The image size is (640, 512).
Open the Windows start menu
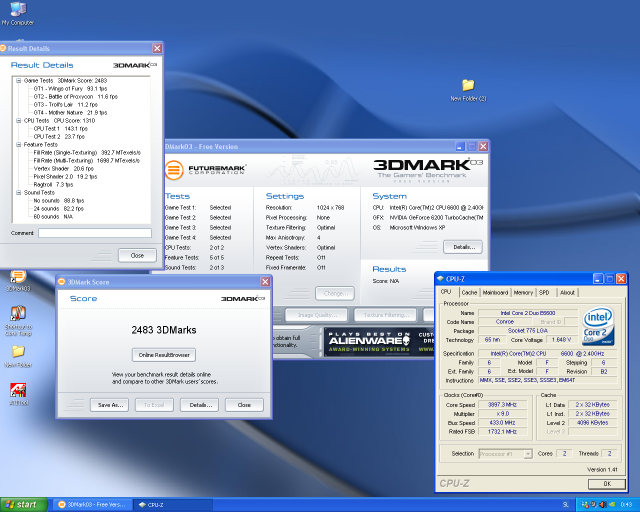click(x=24, y=505)
